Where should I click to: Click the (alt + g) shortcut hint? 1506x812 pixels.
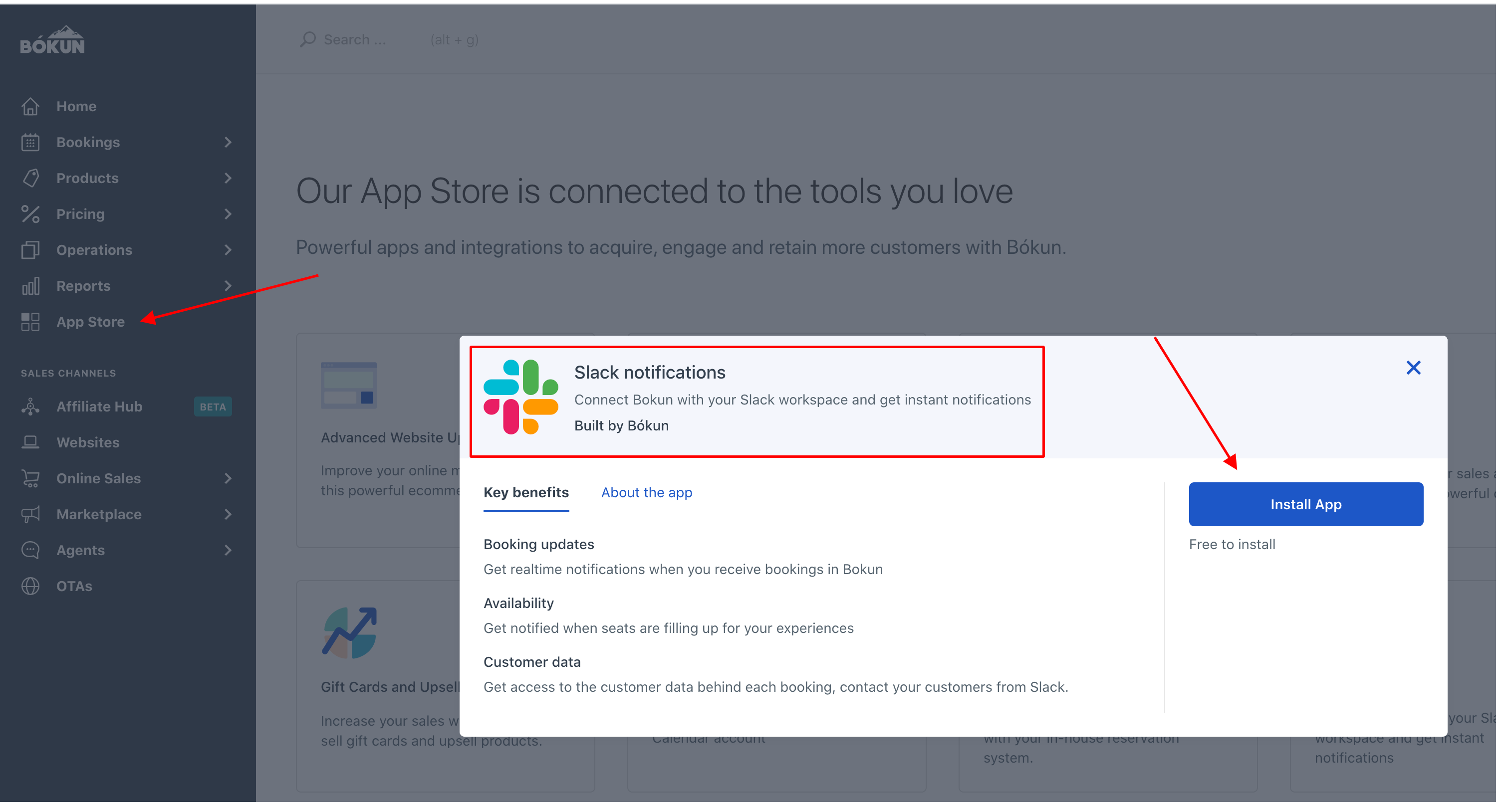[457, 40]
